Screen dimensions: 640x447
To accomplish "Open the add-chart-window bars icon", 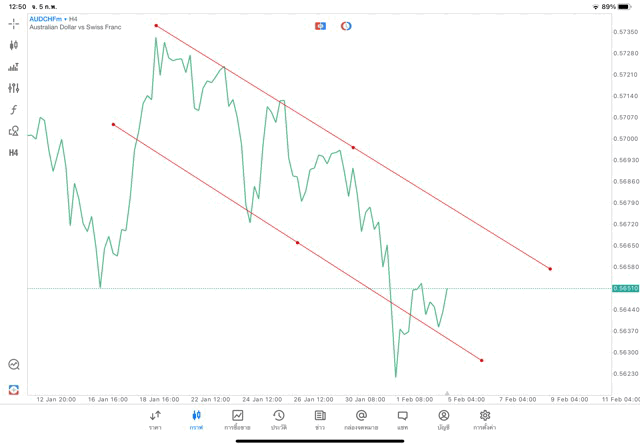I will pyautogui.click(x=14, y=67).
